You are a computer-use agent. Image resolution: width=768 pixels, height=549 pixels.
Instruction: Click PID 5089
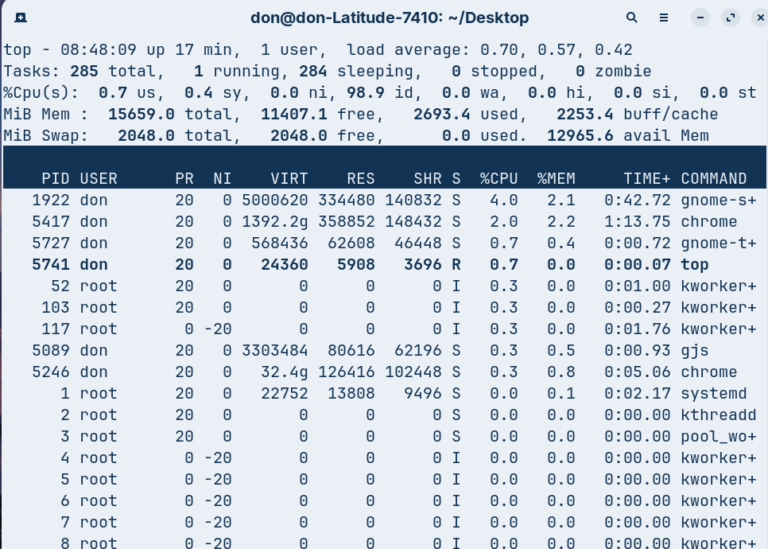coord(50,350)
